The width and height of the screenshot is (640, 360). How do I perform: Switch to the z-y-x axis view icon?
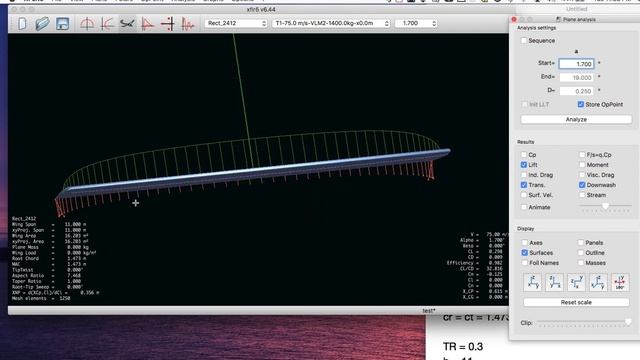click(x=554, y=282)
